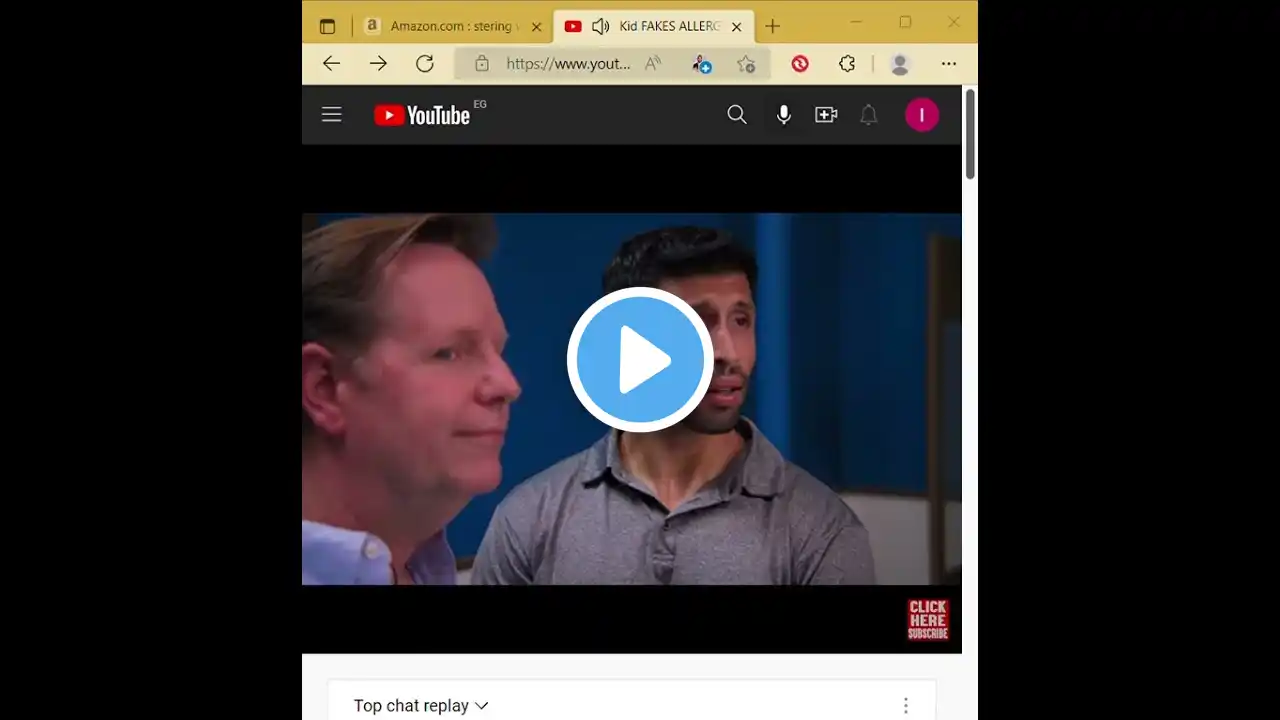Viewport: 1280px width, 720px height.
Task: Open the red circular extension icon
Action: 800,64
